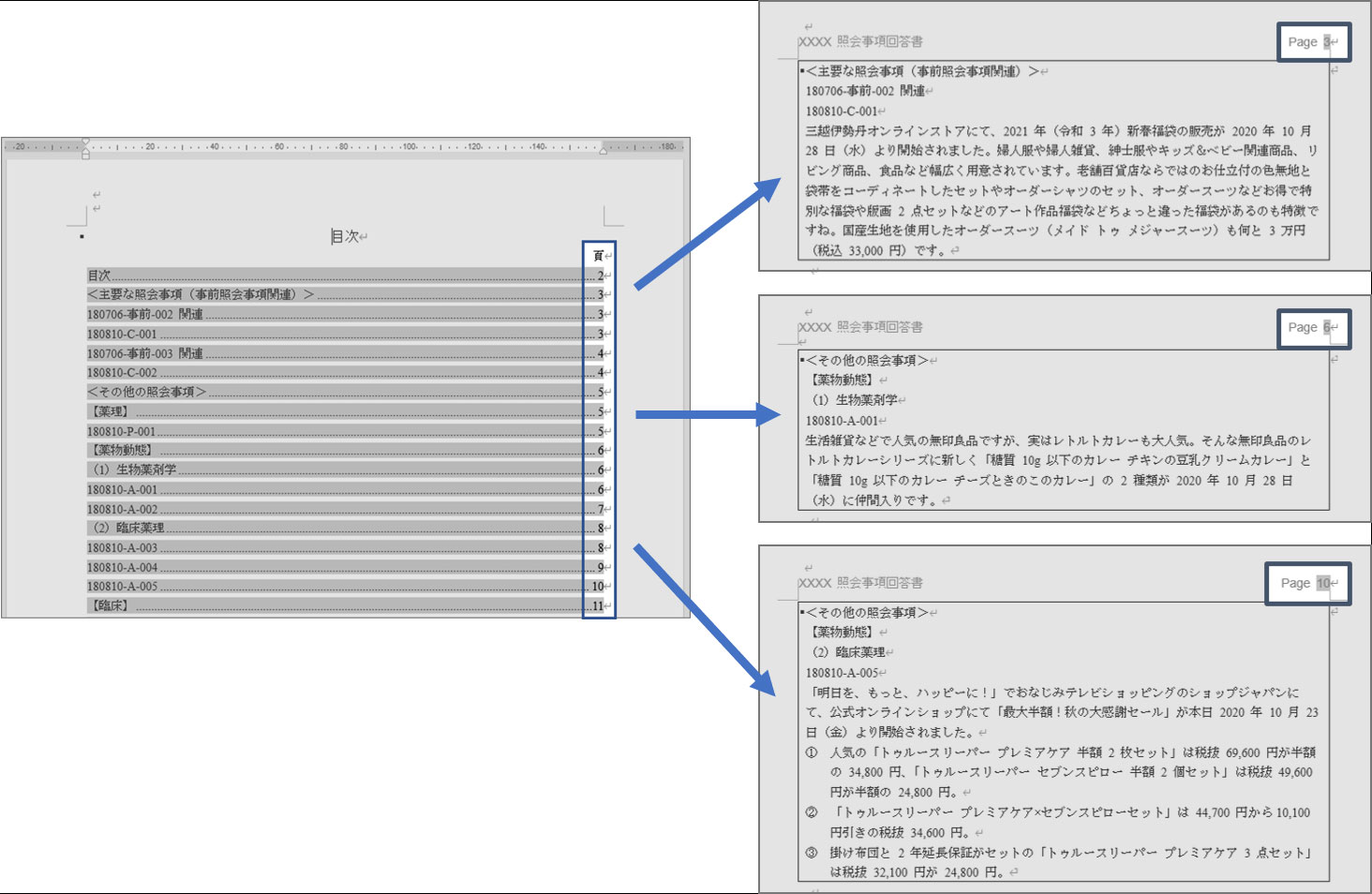Select the Page 10 number field in header
The height and width of the screenshot is (894, 1372).
1322,583
